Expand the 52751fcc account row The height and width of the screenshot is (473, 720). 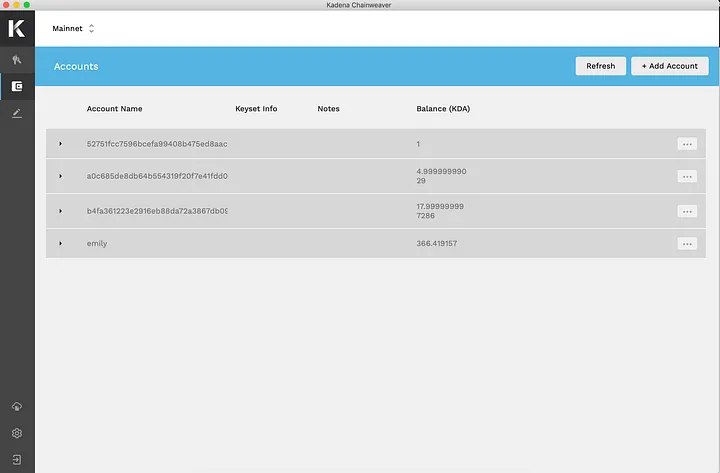[60, 144]
